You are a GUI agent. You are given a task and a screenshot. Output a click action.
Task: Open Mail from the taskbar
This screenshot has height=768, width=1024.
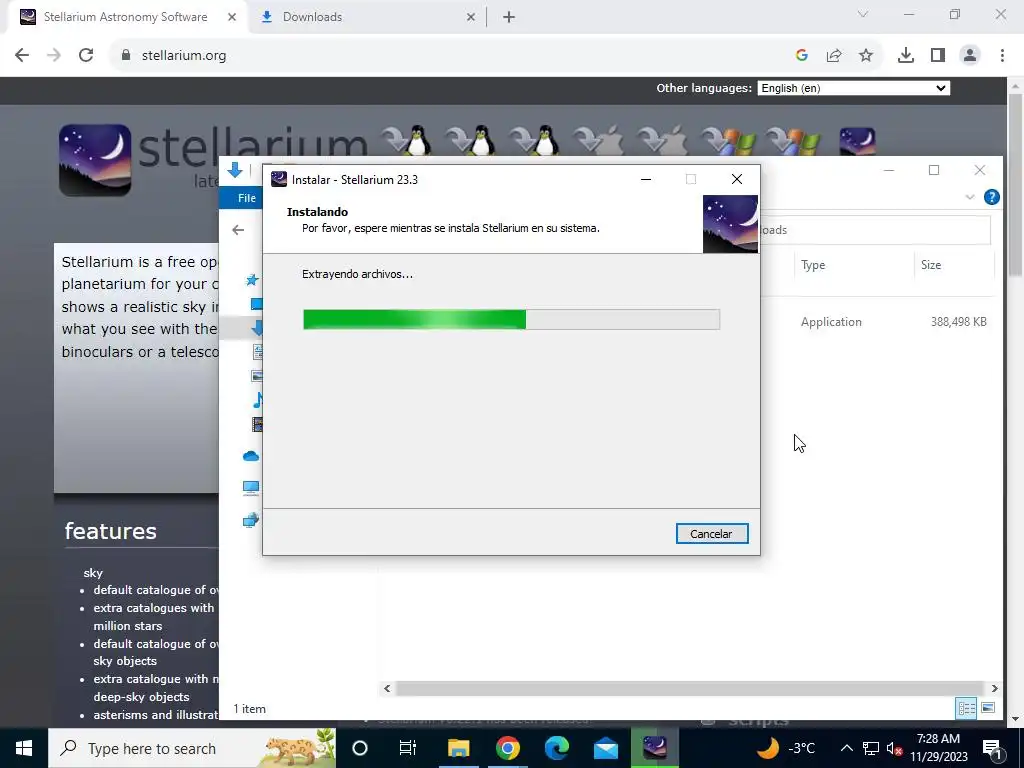coord(606,748)
